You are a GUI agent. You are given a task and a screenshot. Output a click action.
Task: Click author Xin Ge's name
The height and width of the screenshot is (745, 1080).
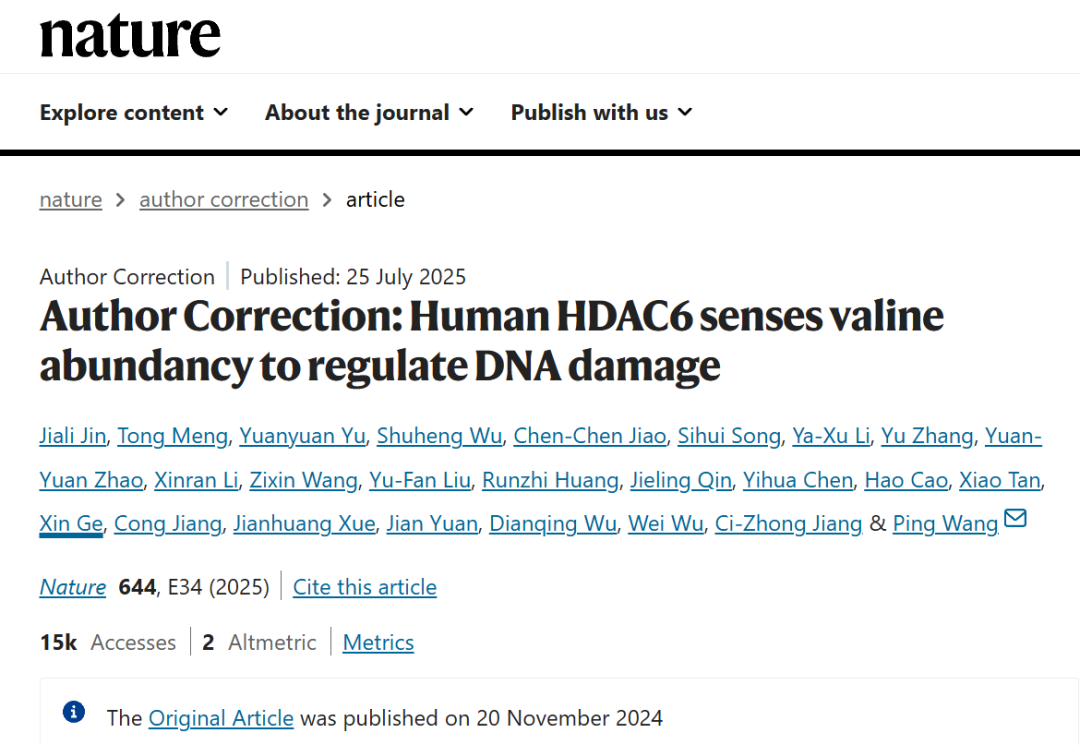(70, 524)
